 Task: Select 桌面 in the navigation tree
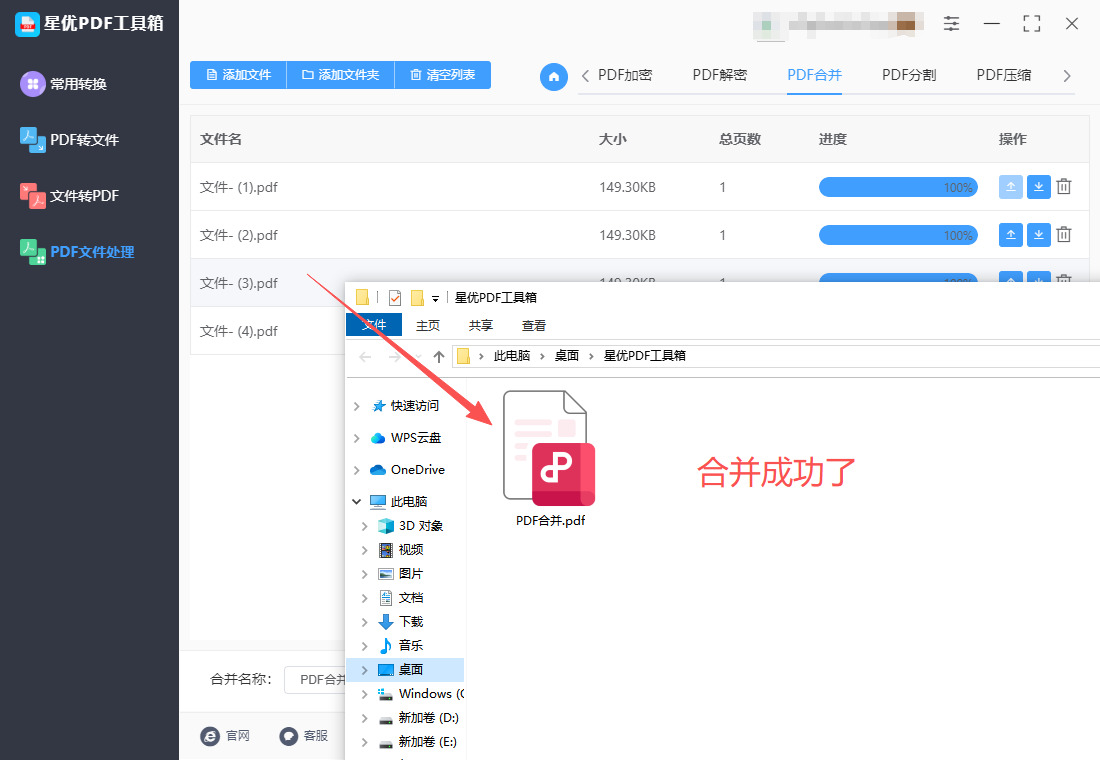pos(410,669)
